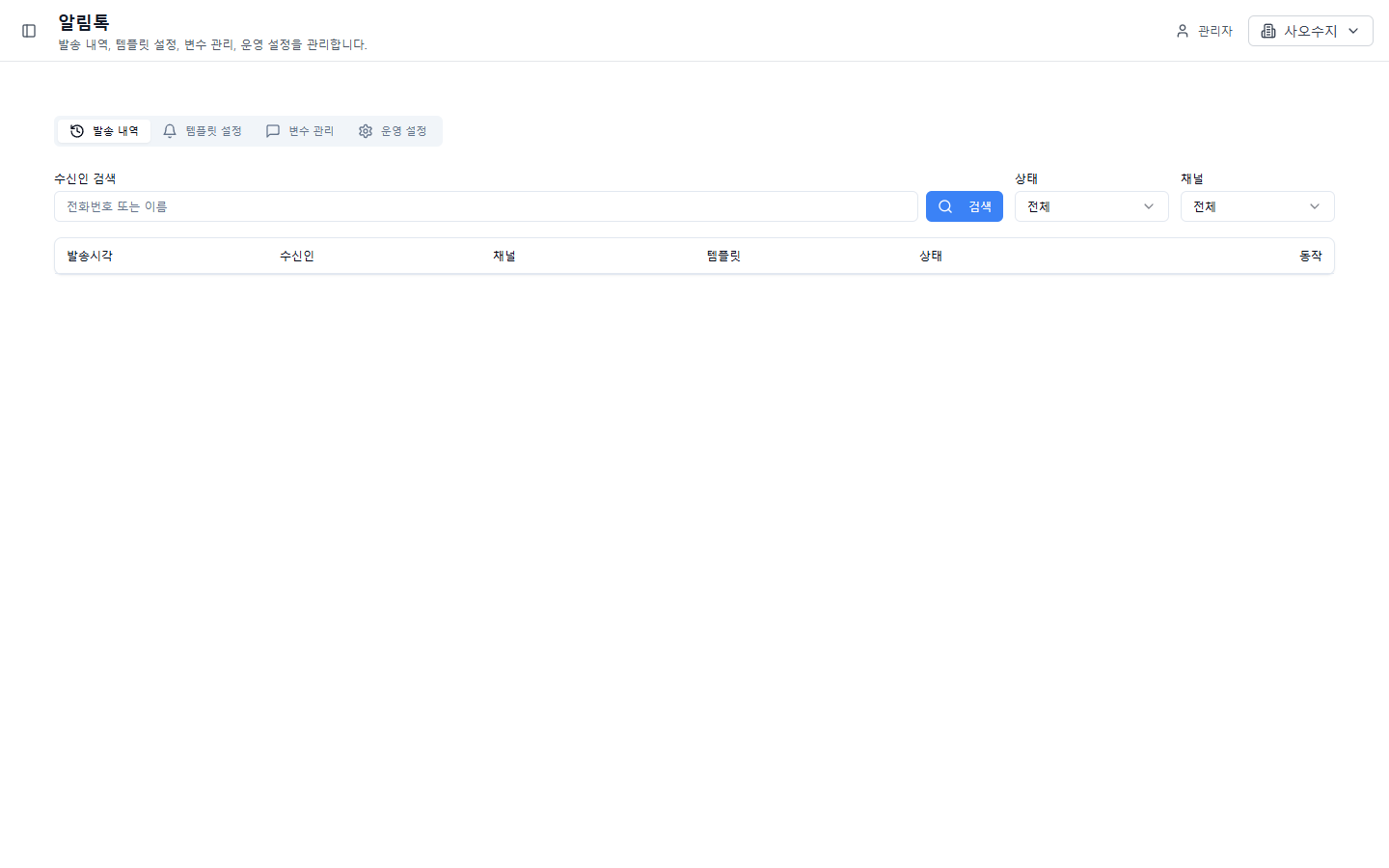
Task: Click the person icon next to 관리자
Action: 1182,30
